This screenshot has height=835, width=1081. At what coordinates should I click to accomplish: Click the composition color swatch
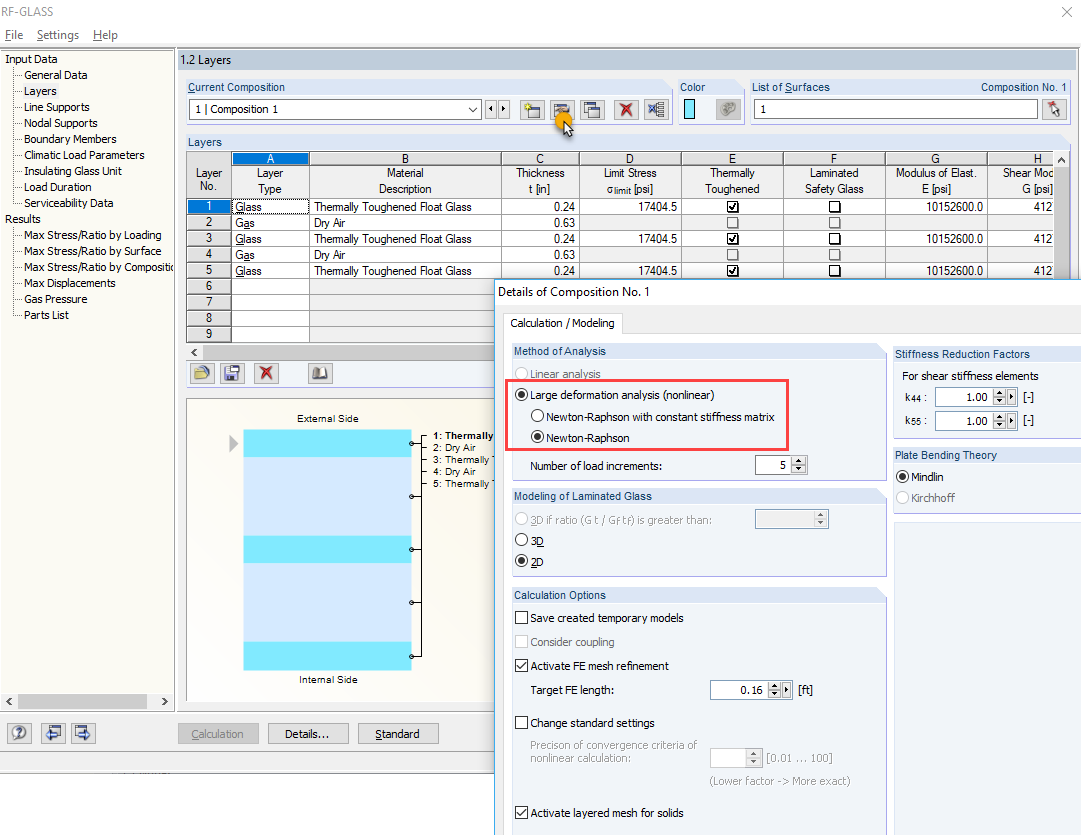[689, 109]
